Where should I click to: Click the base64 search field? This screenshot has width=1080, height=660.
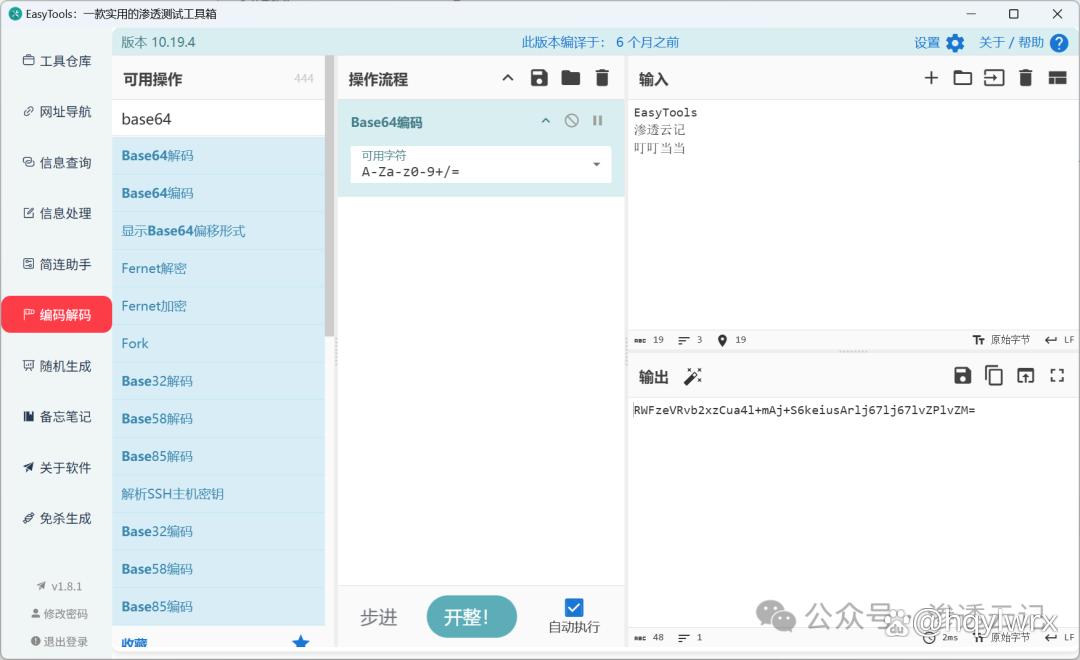click(218, 118)
